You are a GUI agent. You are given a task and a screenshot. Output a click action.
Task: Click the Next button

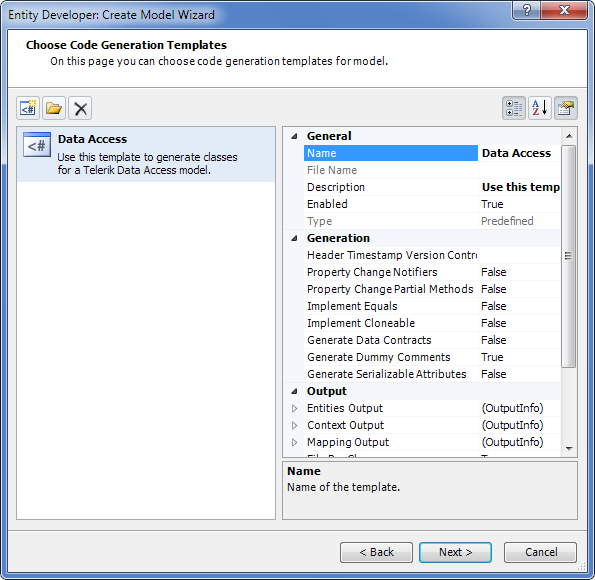[x=455, y=552]
